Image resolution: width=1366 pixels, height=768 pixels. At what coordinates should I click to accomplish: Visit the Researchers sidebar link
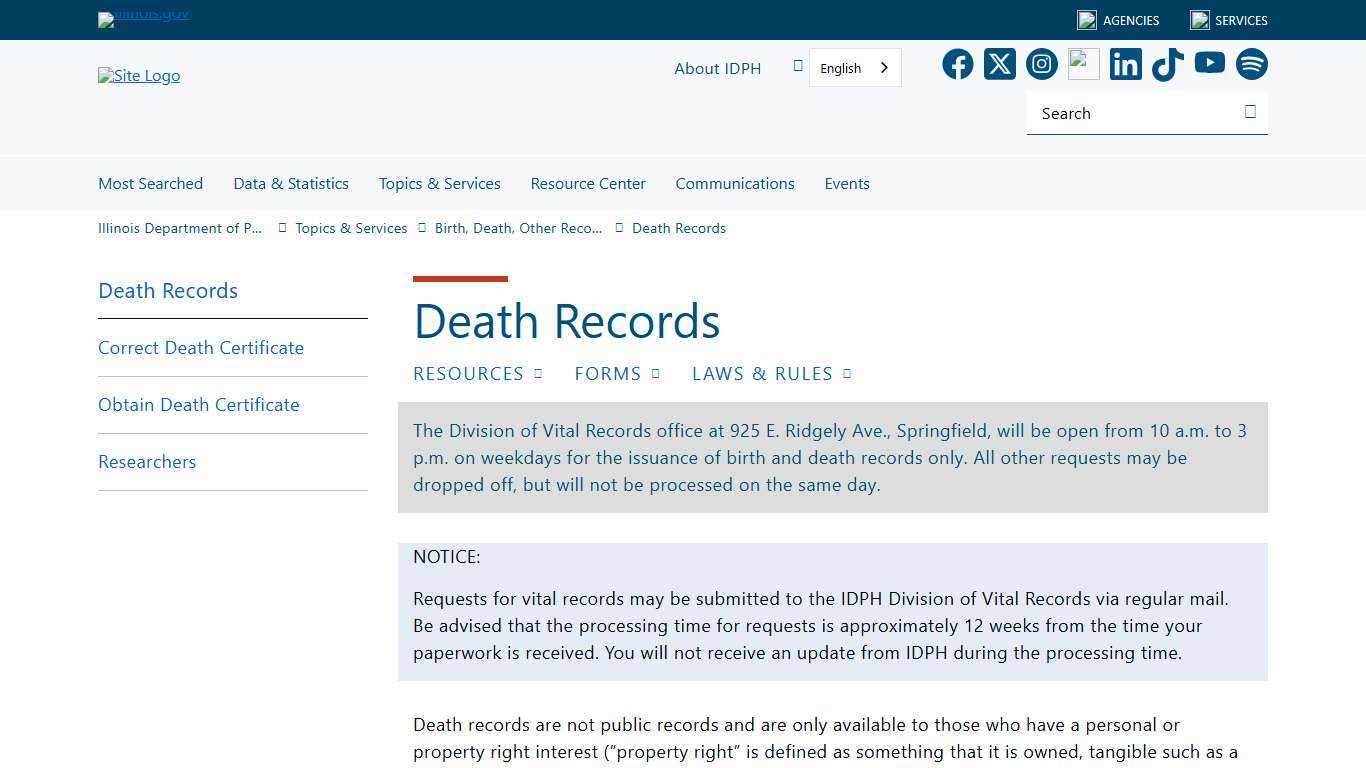coord(147,461)
